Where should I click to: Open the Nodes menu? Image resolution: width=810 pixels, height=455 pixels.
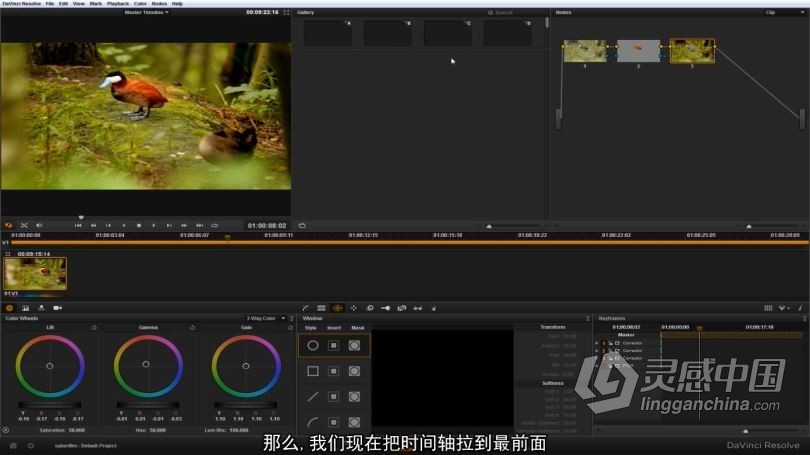[159, 4]
